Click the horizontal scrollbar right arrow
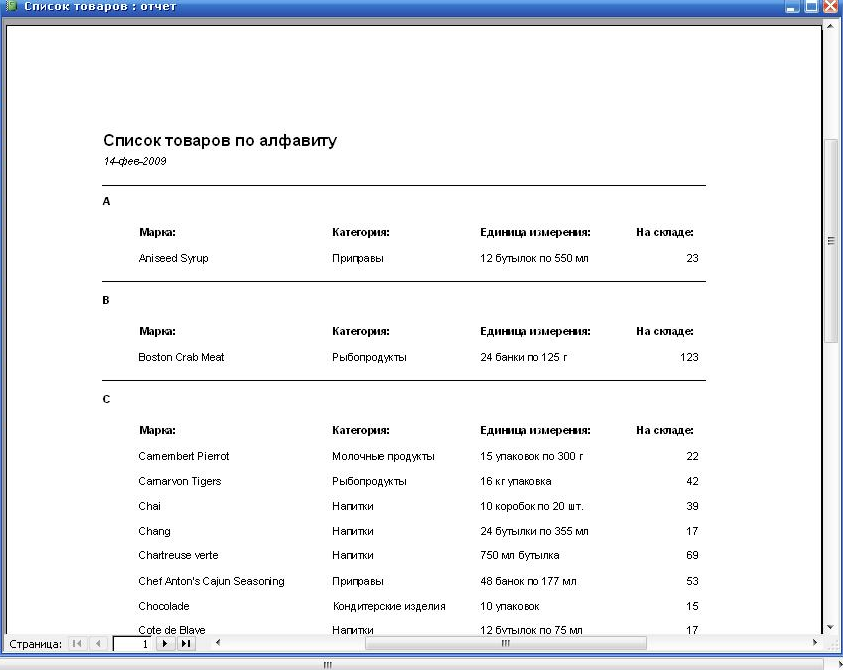 point(815,642)
